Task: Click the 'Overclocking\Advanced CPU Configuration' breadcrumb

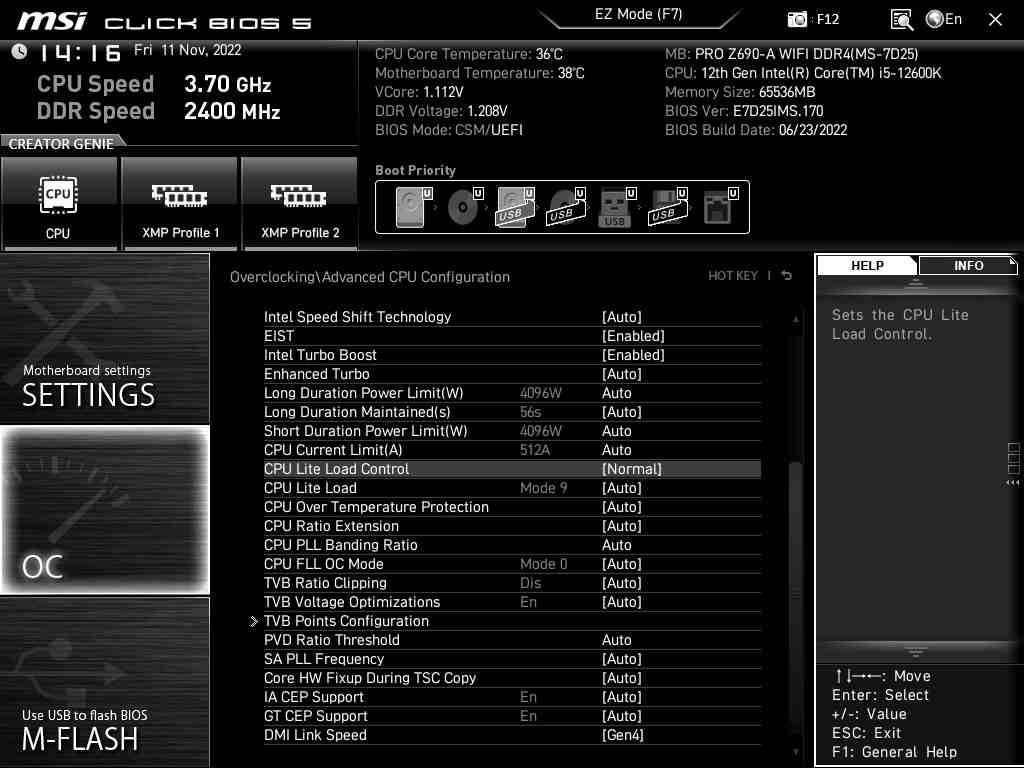Action: (370, 277)
